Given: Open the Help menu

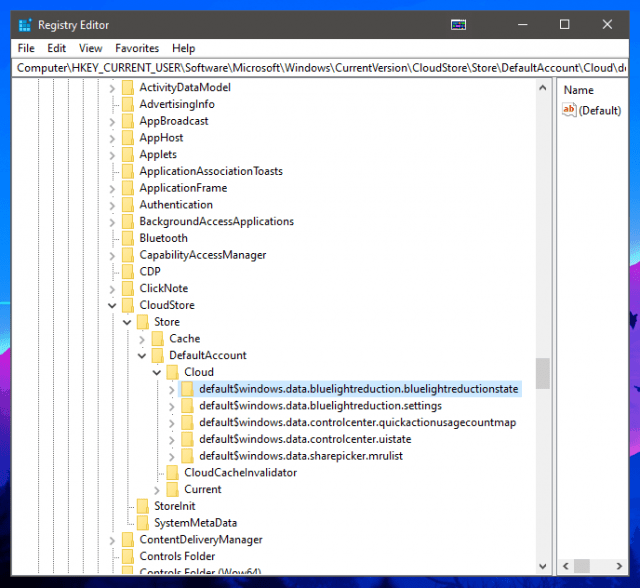Looking at the screenshot, I should pyautogui.click(x=184, y=48).
